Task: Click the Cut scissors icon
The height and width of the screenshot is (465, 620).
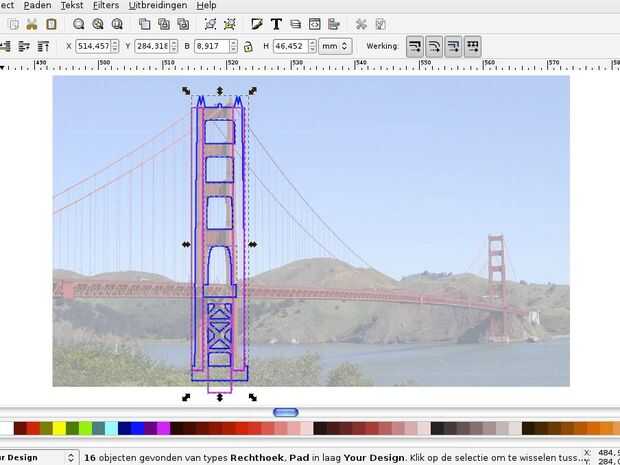Action: 32,25
